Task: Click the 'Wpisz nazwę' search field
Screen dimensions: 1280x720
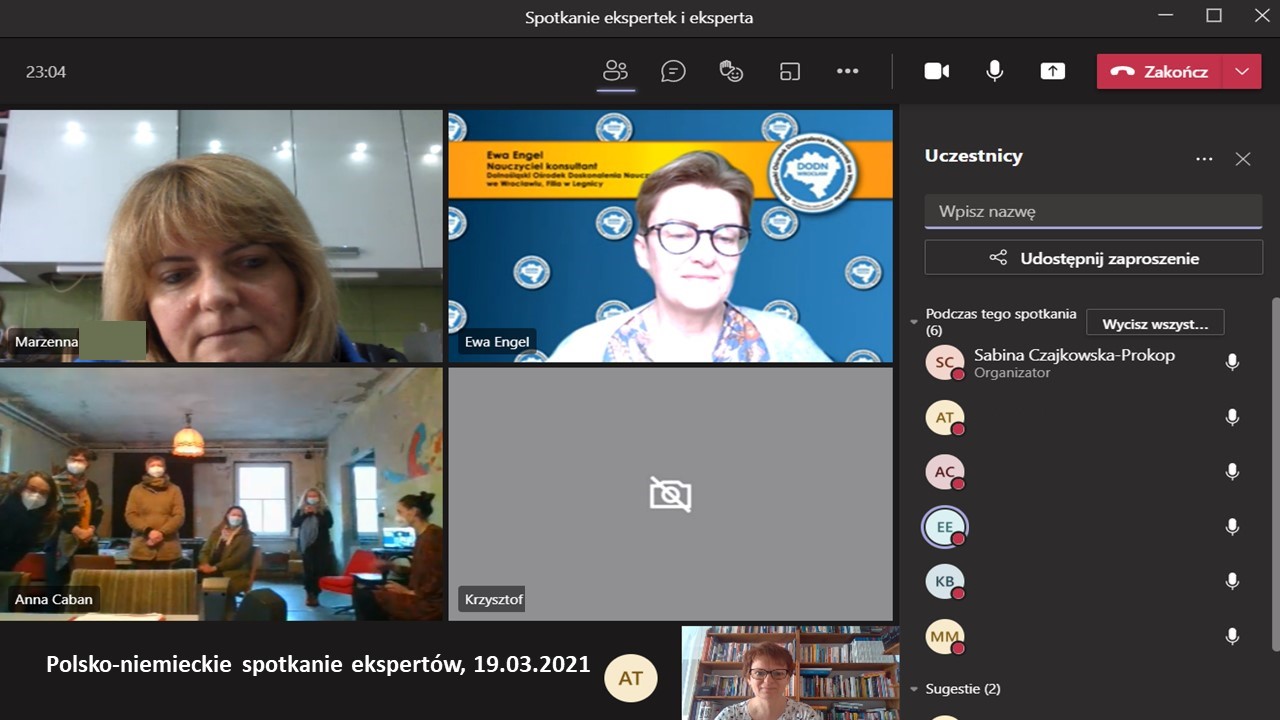Action: (x=1093, y=211)
